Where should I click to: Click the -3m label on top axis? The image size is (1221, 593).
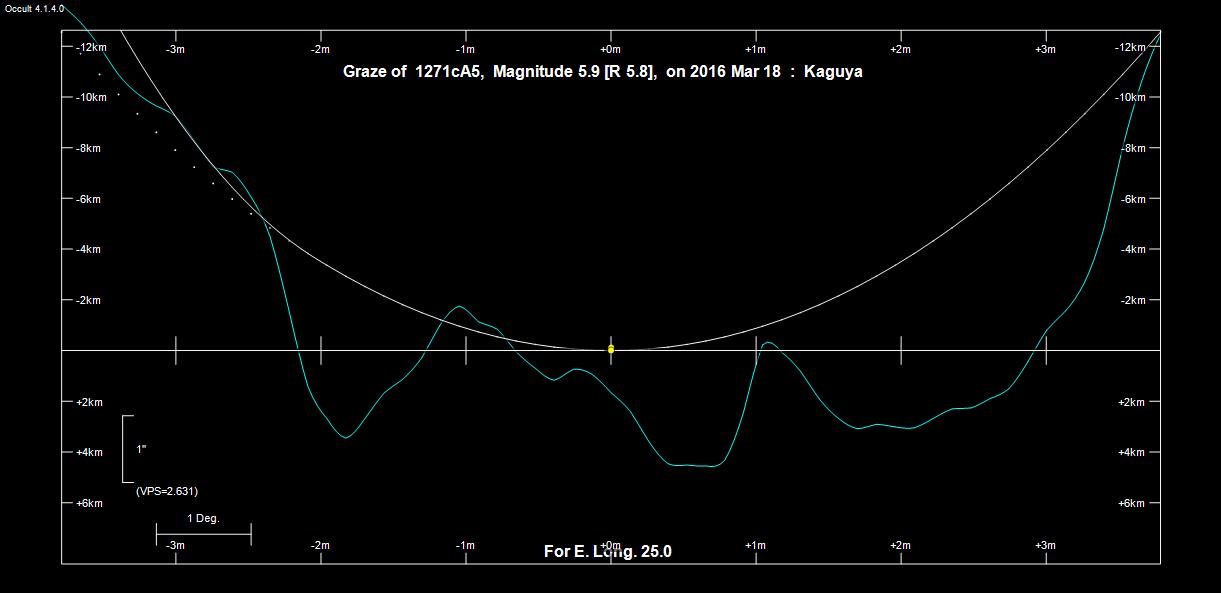(x=175, y=49)
